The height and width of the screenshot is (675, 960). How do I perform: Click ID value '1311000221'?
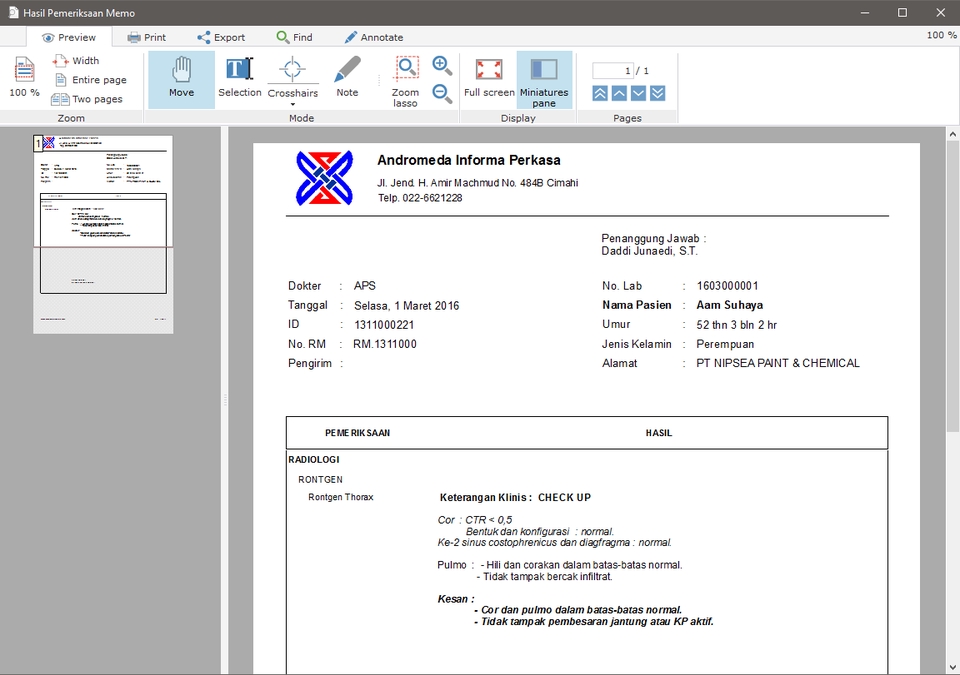point(384,325)
